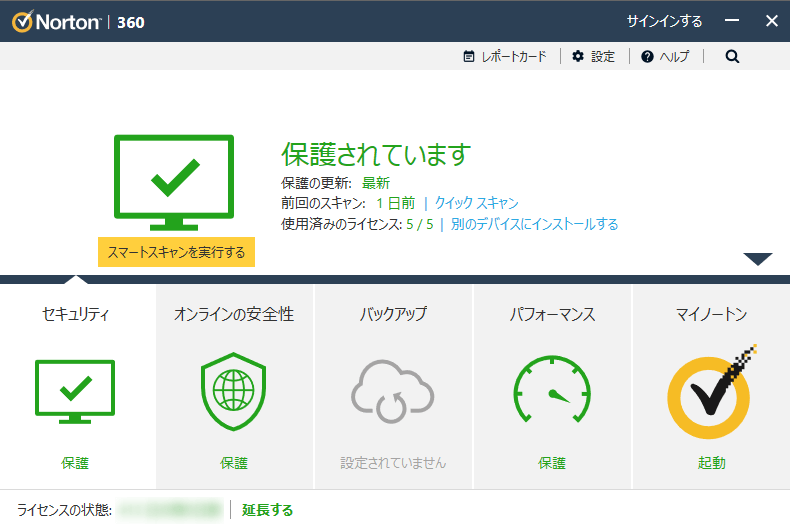Select the セキュリティ tab heading

point(75,314)
